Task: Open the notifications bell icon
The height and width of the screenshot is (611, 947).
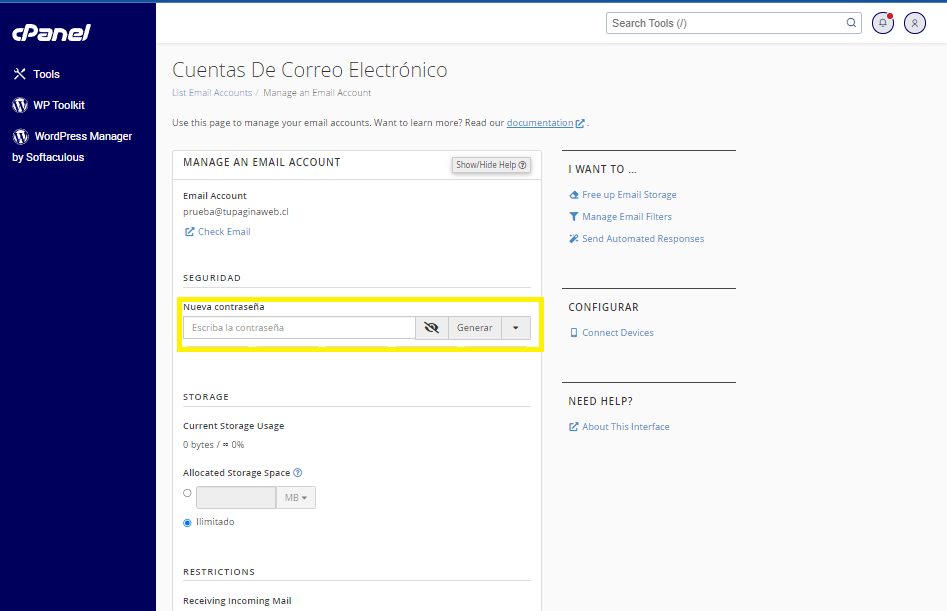Action: [882, 23]
